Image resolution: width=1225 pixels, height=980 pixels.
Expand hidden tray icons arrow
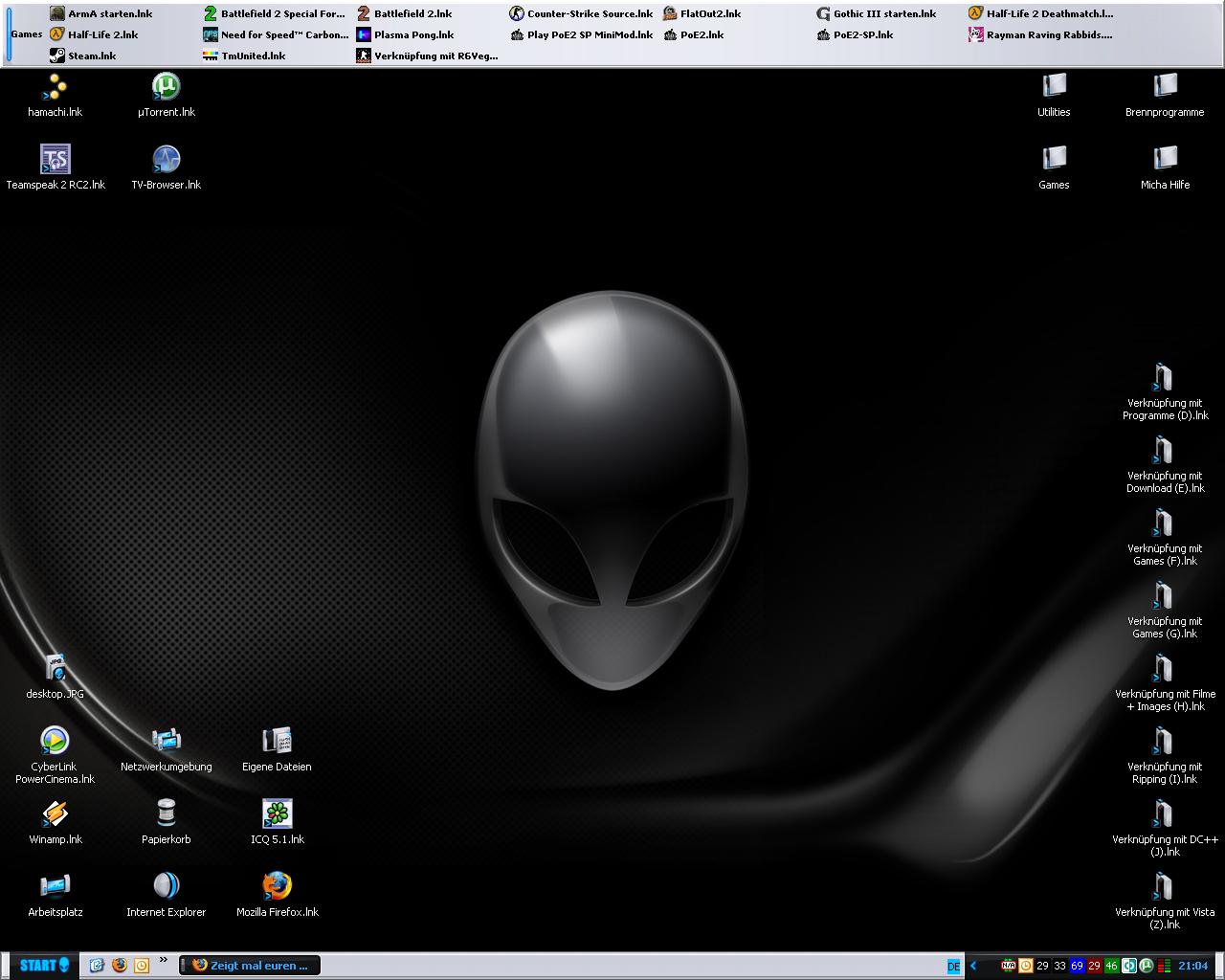coord(973,966)
